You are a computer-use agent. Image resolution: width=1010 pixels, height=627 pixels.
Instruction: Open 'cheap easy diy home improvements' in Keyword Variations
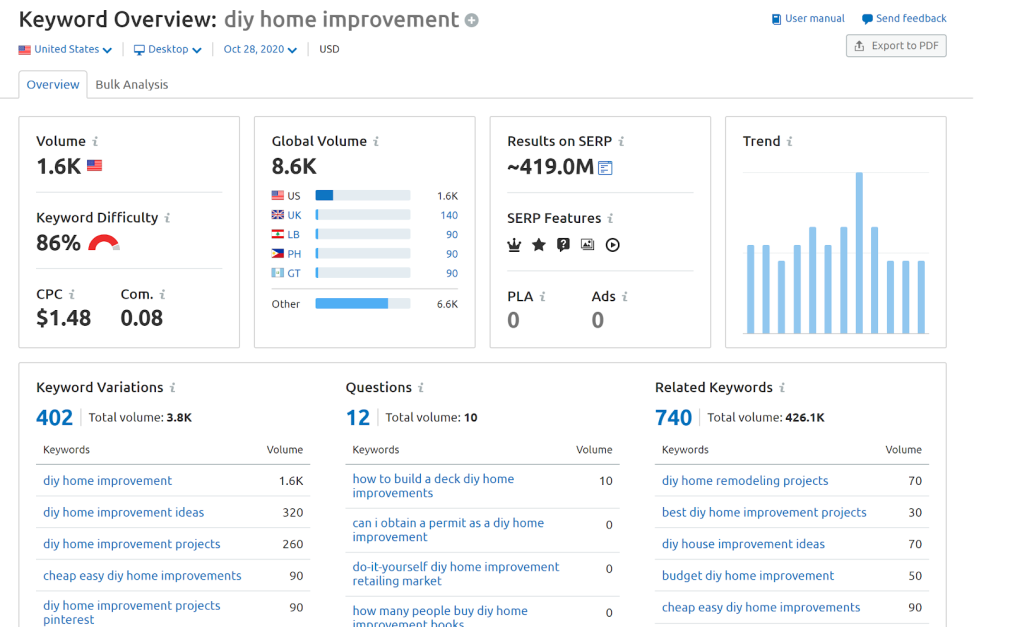(142, 576)
